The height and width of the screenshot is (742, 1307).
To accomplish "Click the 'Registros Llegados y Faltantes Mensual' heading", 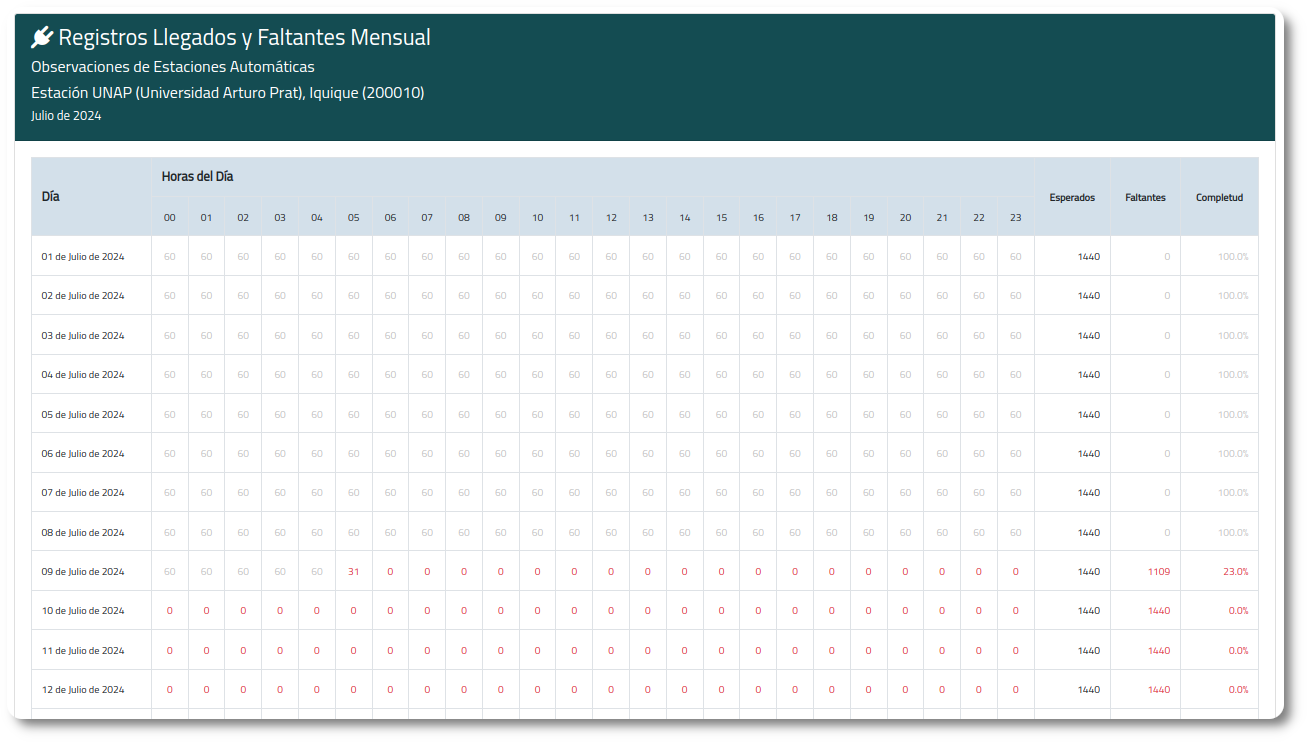I will tap(245, 38).
